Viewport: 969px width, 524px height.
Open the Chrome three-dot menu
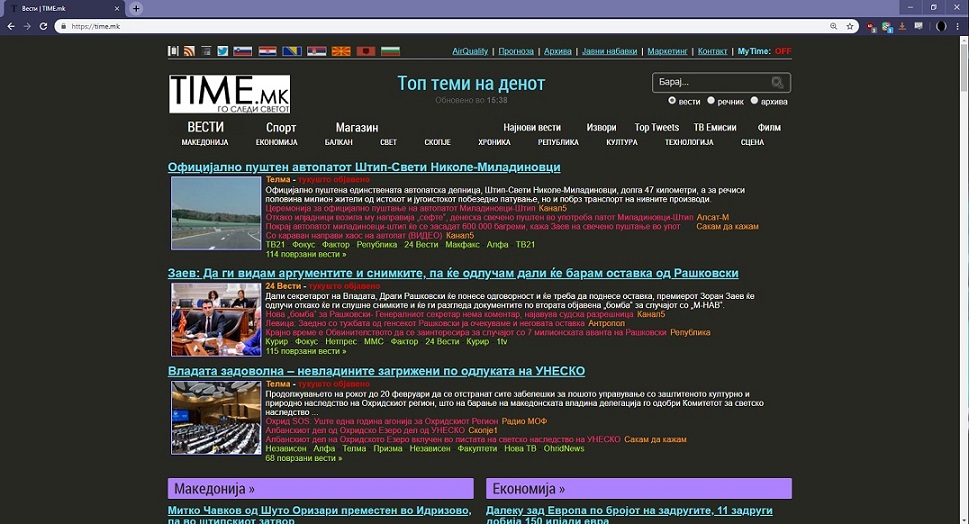tap(957, 27)
